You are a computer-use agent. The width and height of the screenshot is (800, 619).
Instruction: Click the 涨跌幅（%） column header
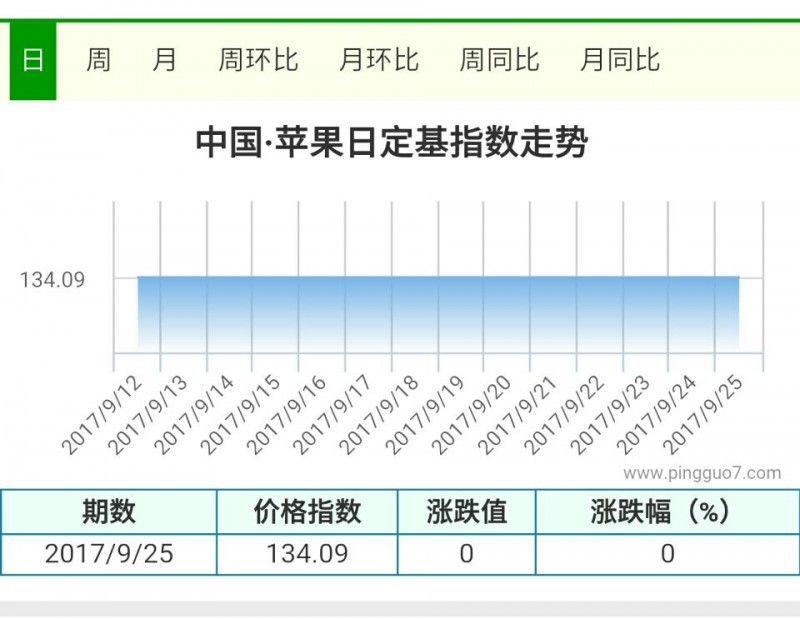668,512
